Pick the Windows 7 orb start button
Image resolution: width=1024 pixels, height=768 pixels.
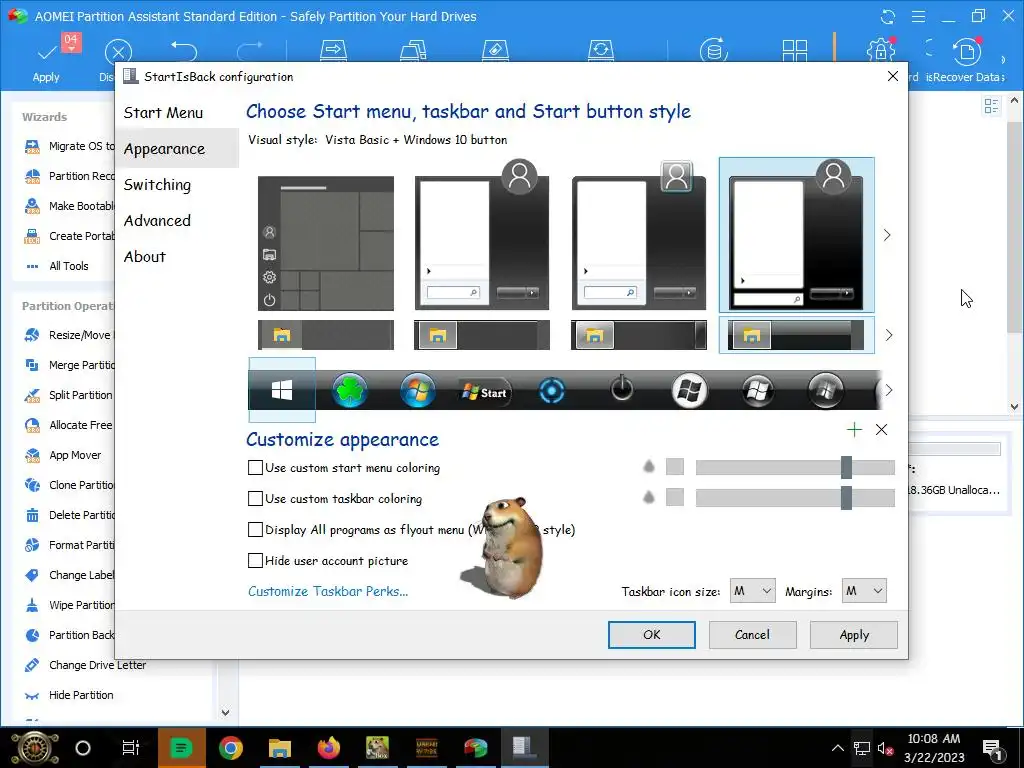click(417, 391)
